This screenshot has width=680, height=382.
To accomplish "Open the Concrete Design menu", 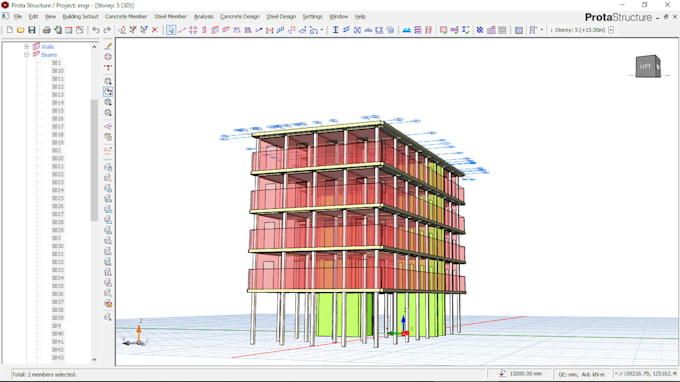I will coord(239,16).
